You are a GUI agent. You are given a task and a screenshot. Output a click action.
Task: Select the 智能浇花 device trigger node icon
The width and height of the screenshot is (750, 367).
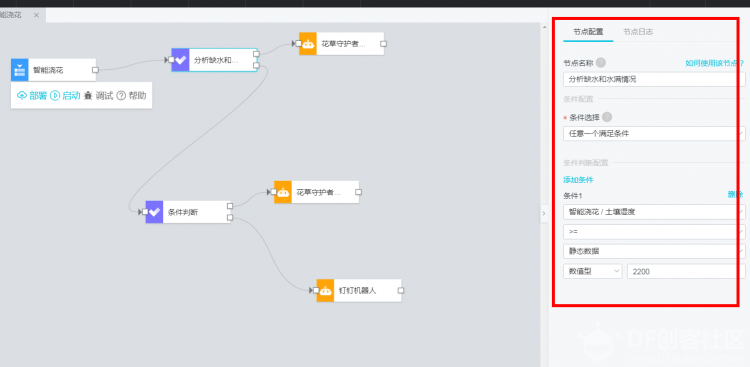[20, 70]
